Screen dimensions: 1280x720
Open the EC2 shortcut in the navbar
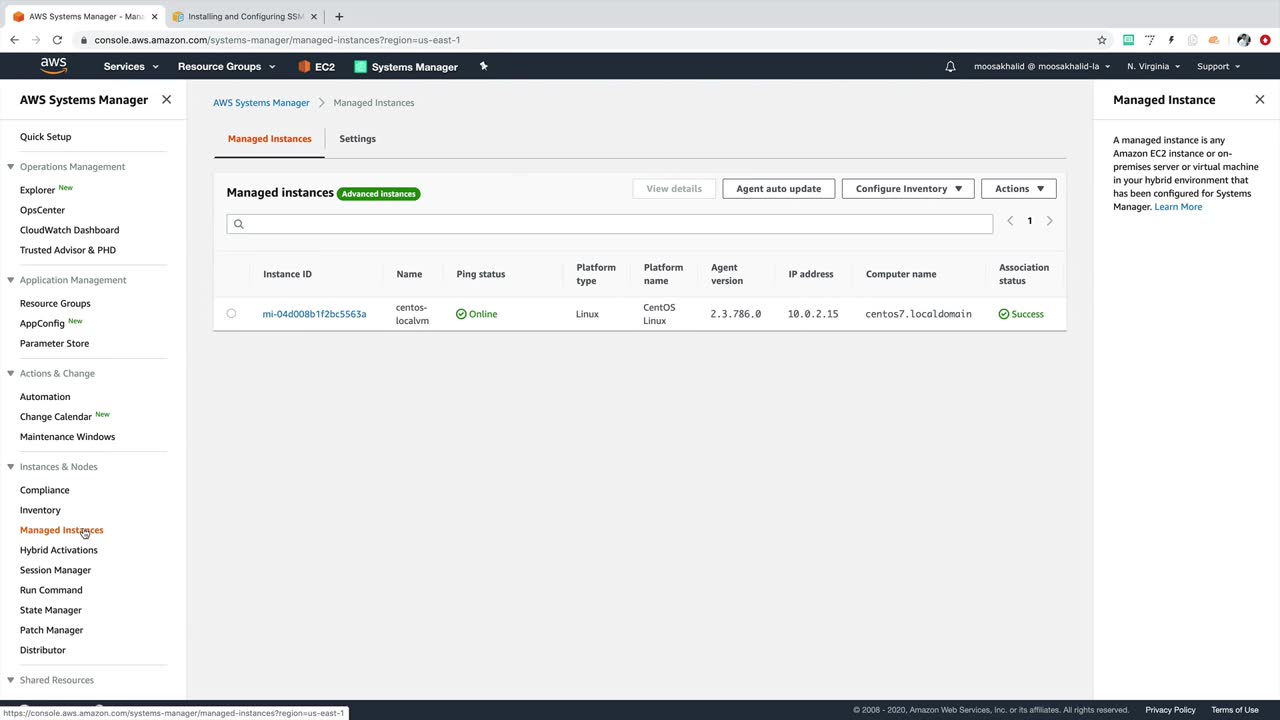(x=316, y=67)
